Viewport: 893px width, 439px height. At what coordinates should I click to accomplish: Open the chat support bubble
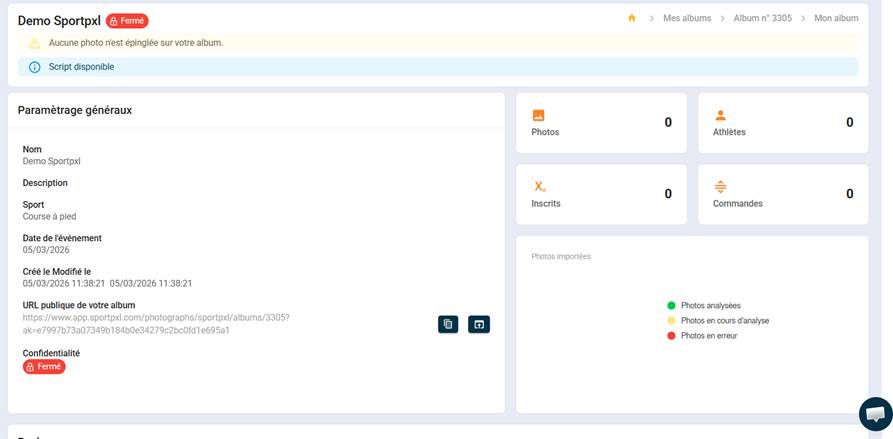click(x=875, y=414)
